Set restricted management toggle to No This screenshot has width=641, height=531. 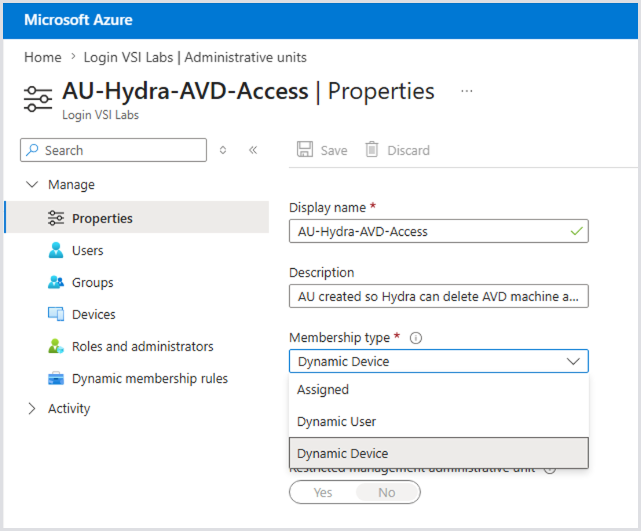387,493
